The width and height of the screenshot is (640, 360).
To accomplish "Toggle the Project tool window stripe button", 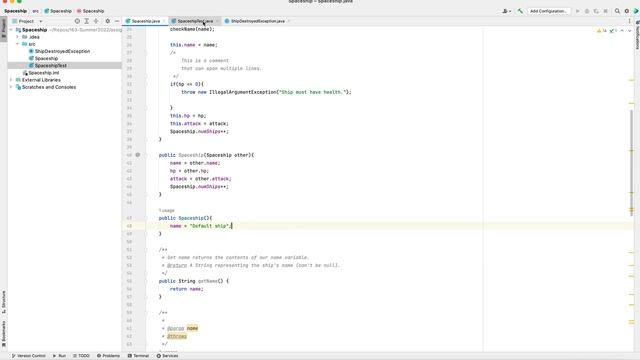I will tap(4, 29).
